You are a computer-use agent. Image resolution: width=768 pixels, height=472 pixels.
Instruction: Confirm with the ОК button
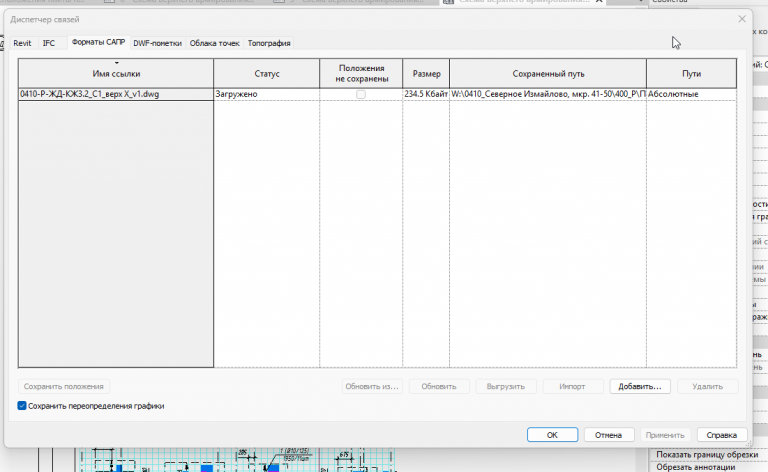click(x=552, y=435)
